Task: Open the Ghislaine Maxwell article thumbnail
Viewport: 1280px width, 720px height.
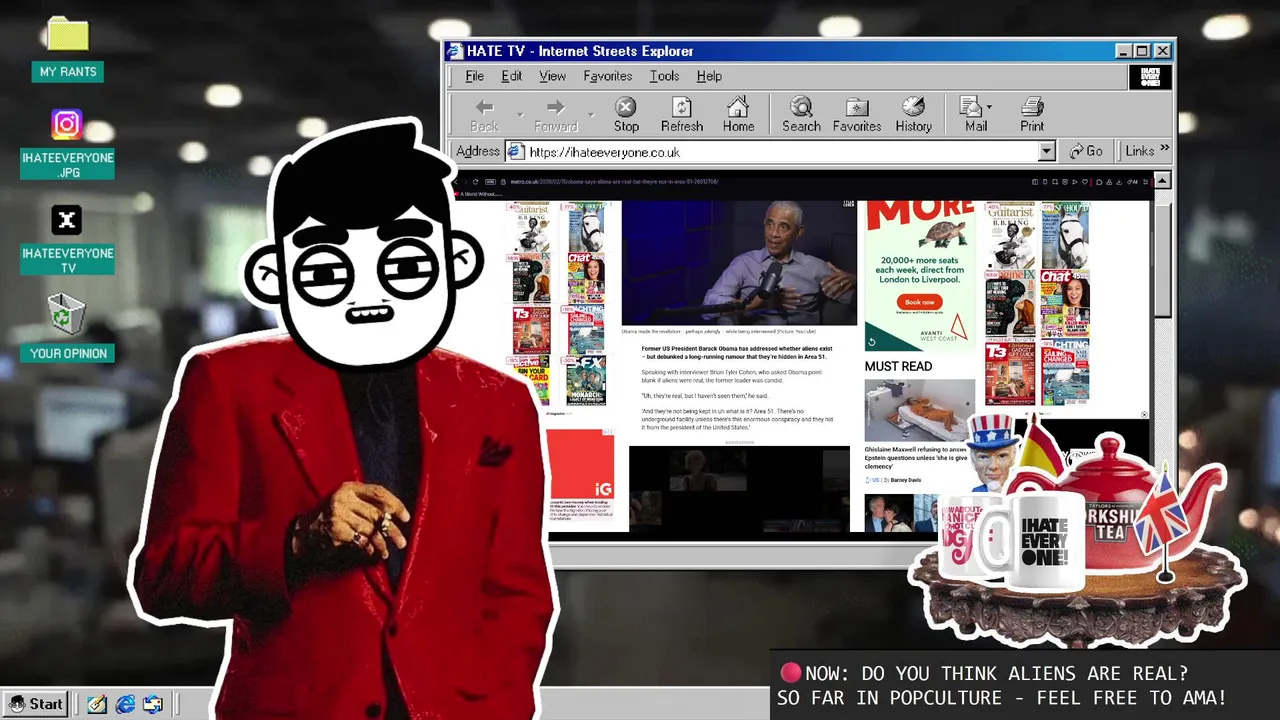Action: point(919,410)
